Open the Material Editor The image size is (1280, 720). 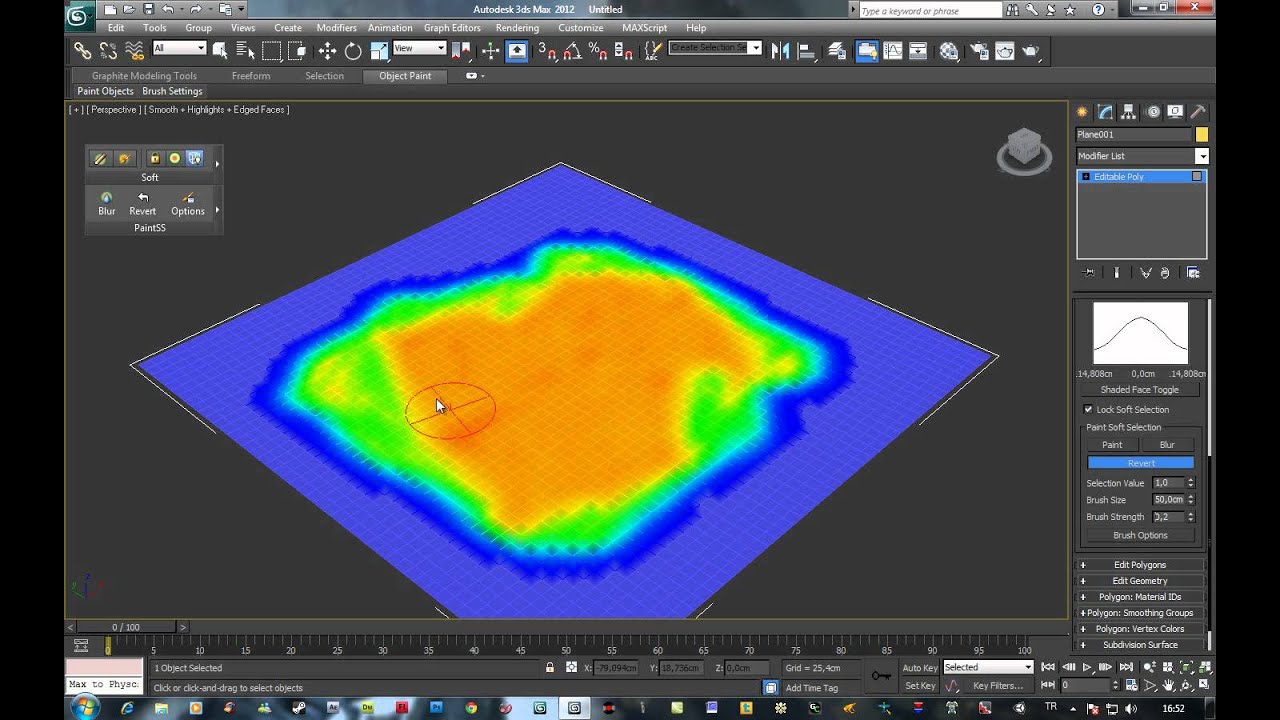[x=949, y=50]
